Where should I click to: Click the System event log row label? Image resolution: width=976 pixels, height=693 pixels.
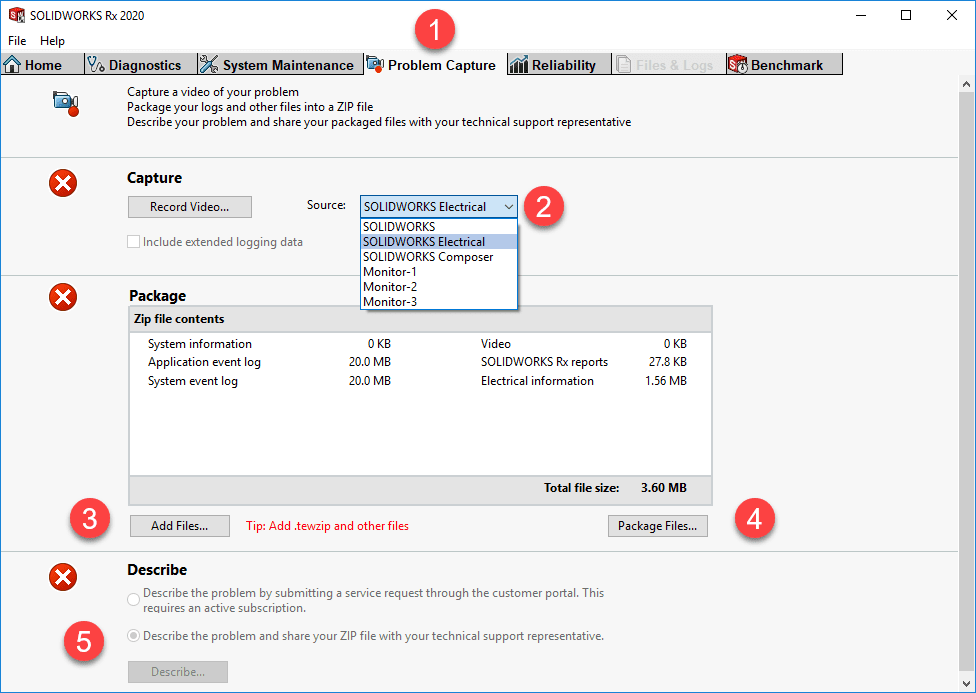tap(193, 380)
